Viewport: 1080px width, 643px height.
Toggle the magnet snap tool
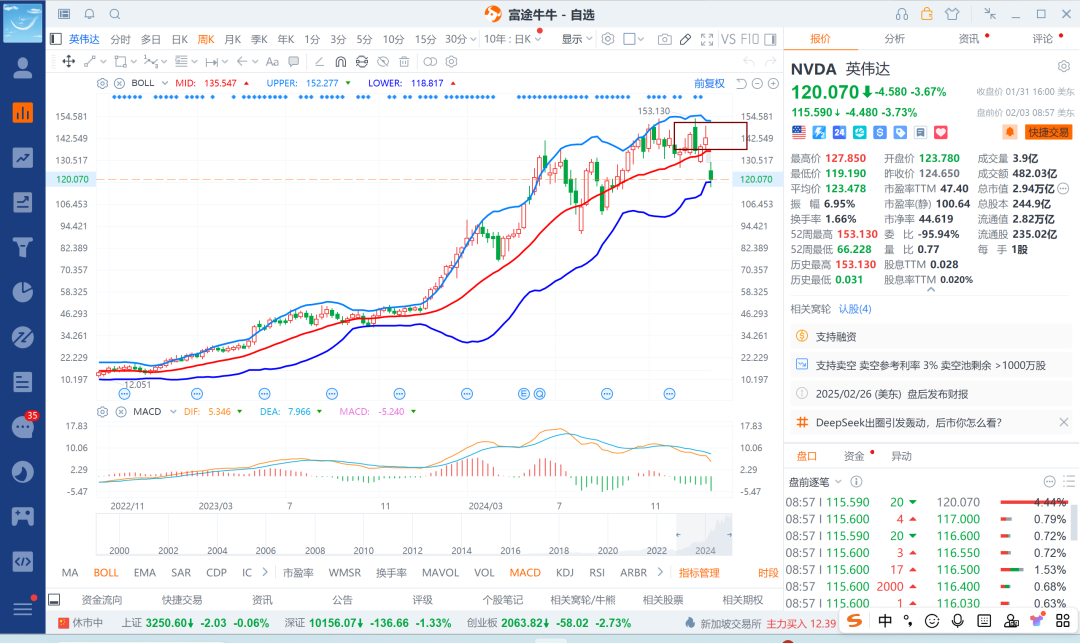(x=340, y=62)
